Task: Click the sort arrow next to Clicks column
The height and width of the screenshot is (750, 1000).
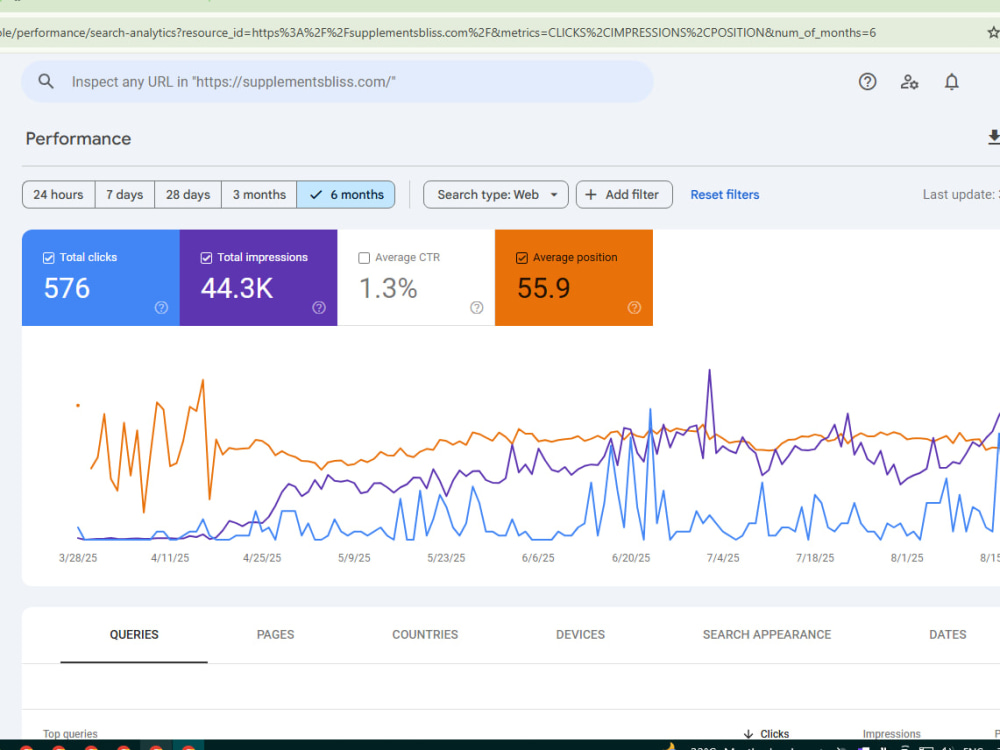Action: point(749,734)
